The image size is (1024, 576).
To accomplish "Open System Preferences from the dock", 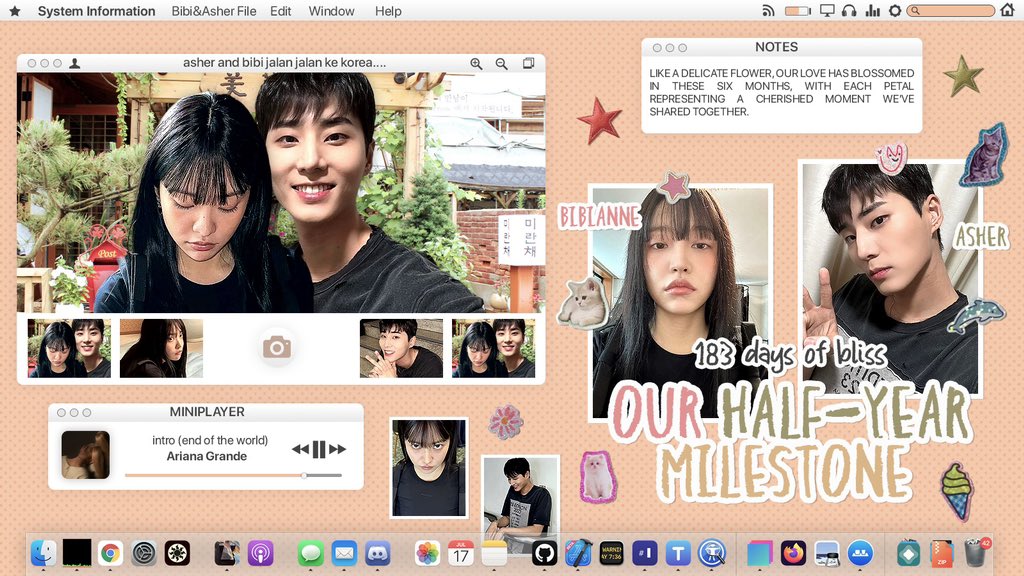I will pyautogui.click(x=144, y=553).
